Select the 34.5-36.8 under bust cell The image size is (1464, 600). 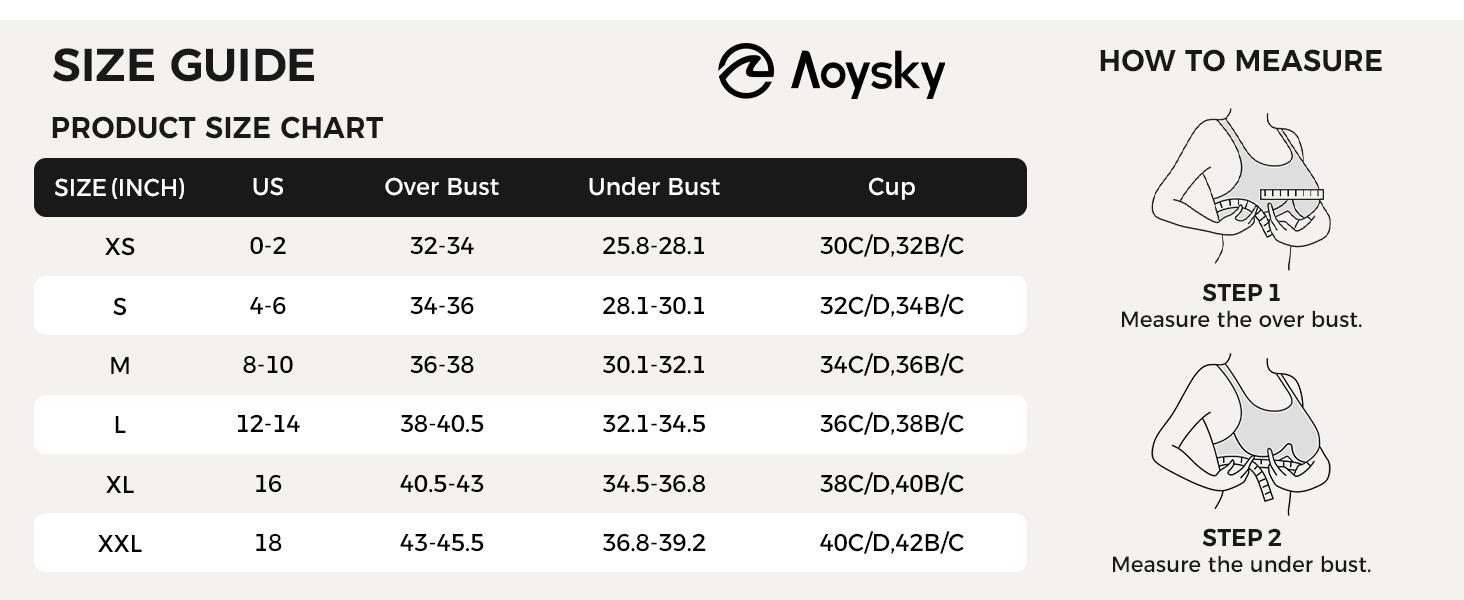point(654,484)
